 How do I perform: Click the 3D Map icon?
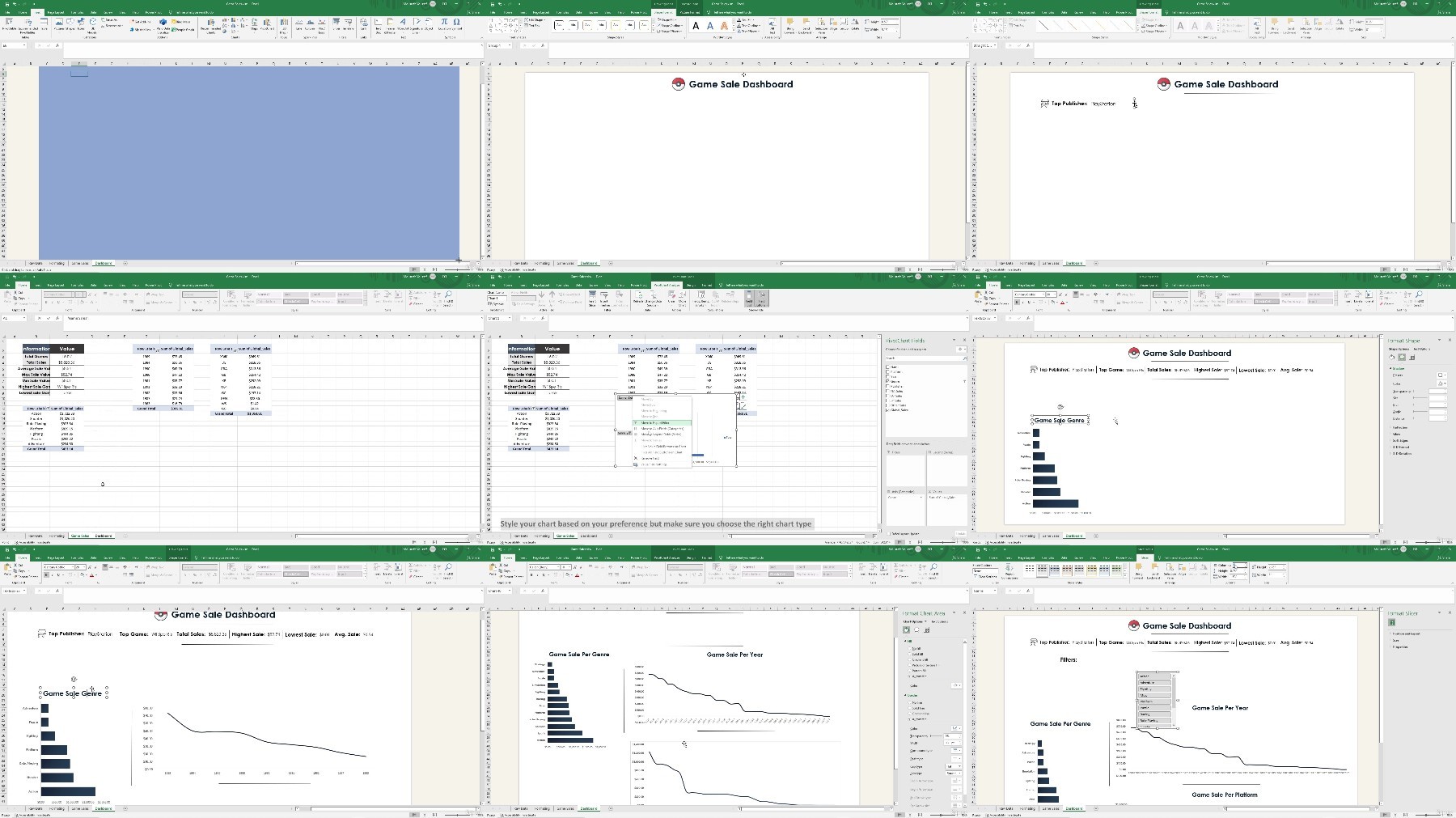(284, 26)
